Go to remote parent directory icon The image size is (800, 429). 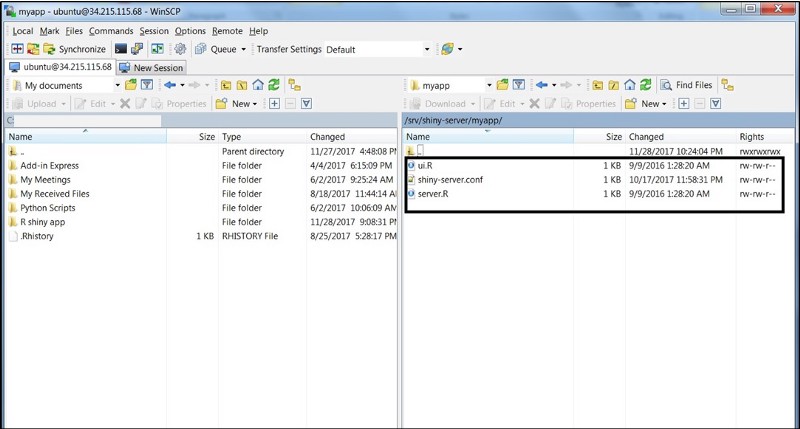click(x=598, y=85)
